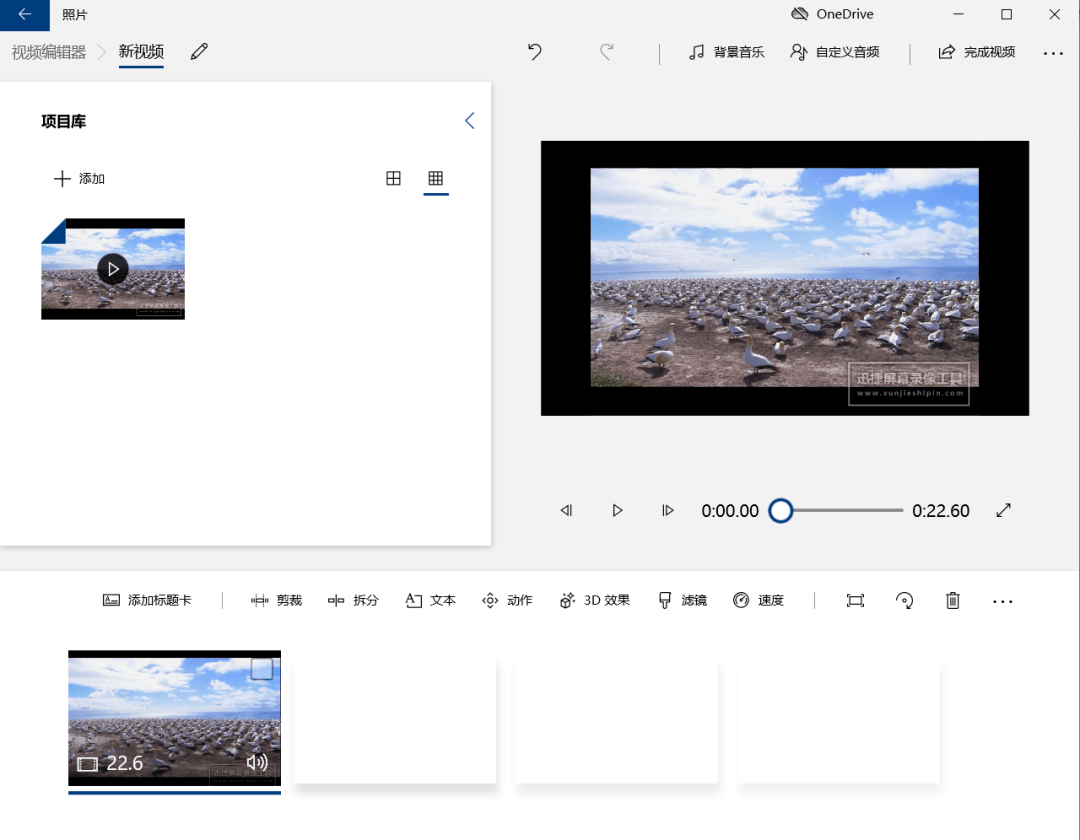Expand preview to full screen
This screenshot has width=1080, height=840.
tap(1004, 510)
